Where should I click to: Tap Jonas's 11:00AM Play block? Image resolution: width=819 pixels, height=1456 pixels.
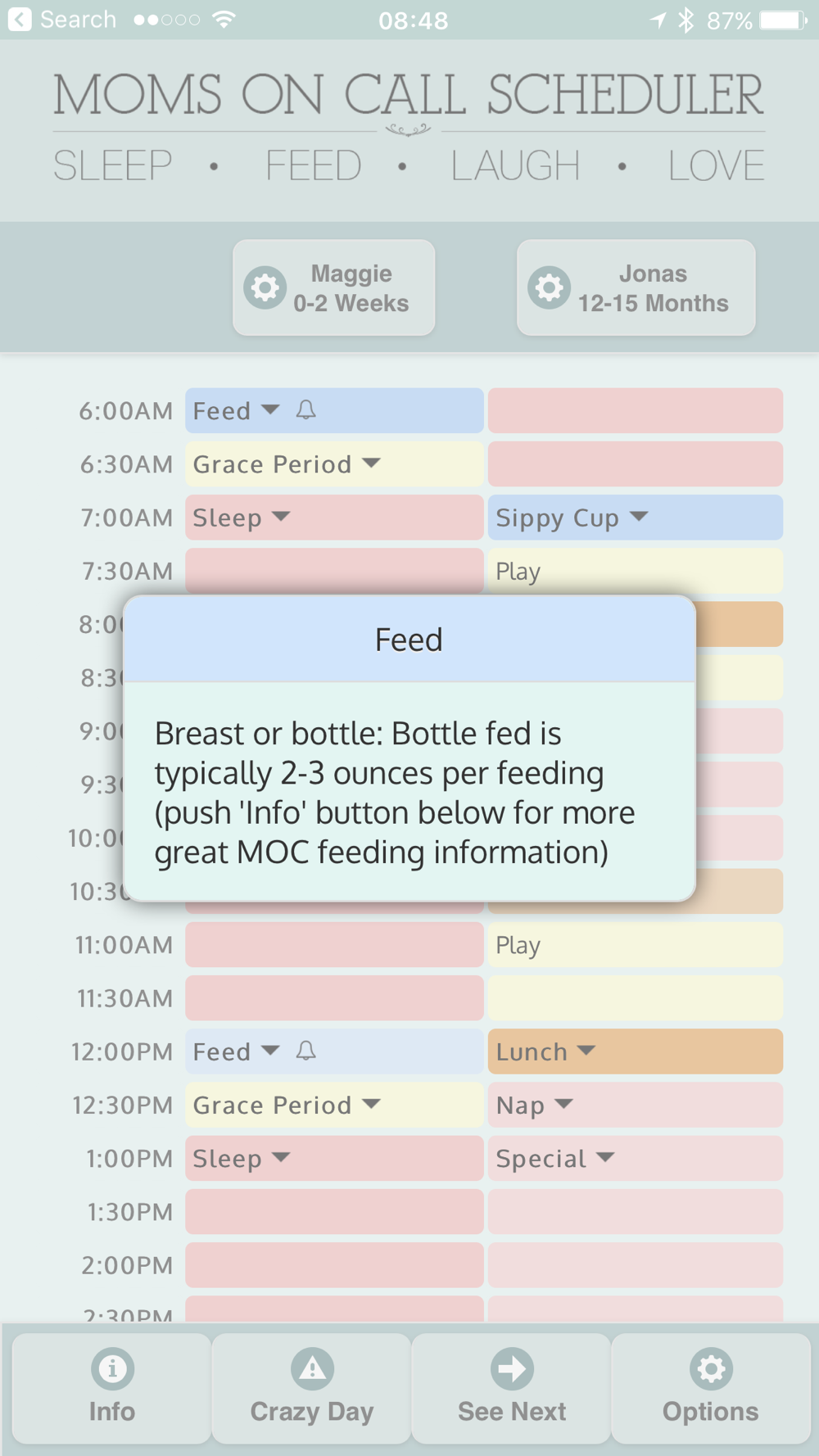[x=636, y=944]
